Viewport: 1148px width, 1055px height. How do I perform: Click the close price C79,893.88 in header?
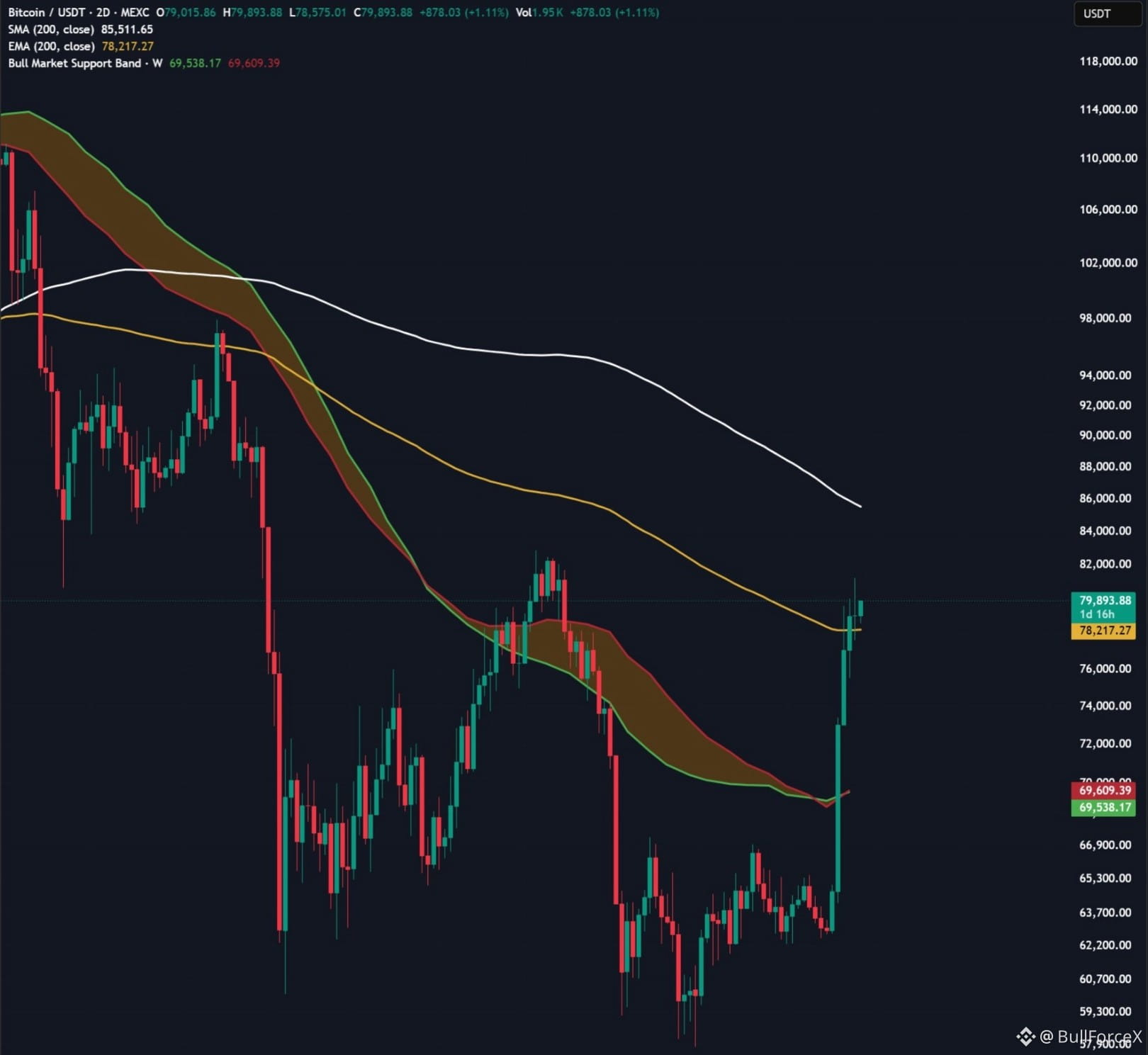coord(383,13)
